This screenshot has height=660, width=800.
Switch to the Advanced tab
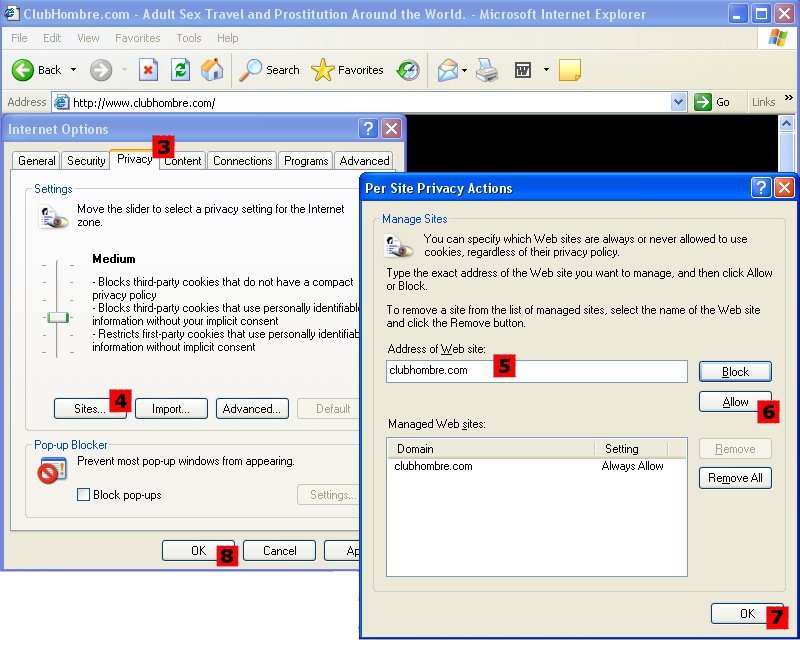(x=364, y=161)
